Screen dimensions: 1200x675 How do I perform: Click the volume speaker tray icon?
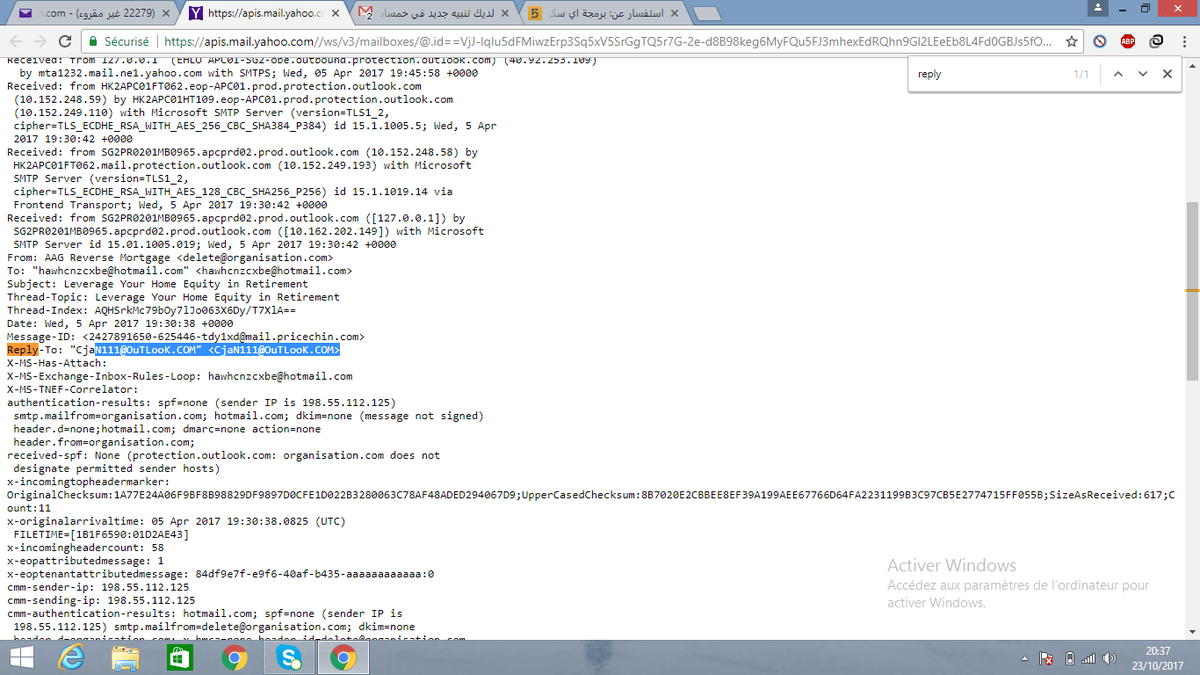(1108, 659)
